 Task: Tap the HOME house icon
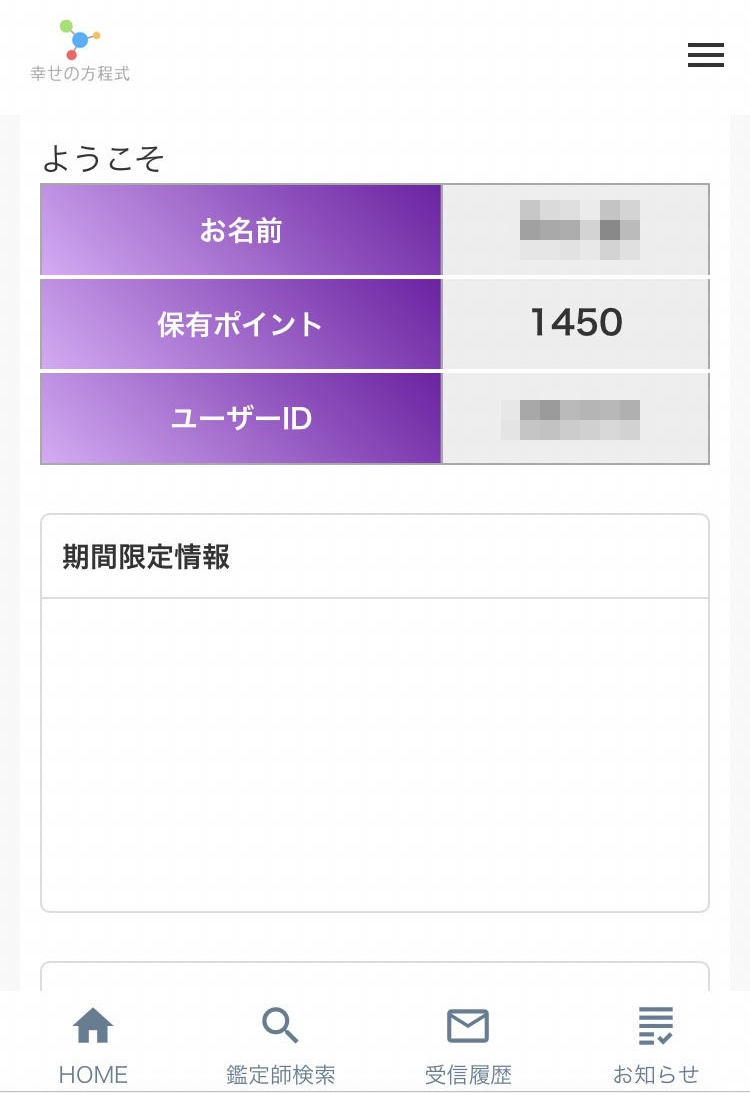(x=93, y=1025)
